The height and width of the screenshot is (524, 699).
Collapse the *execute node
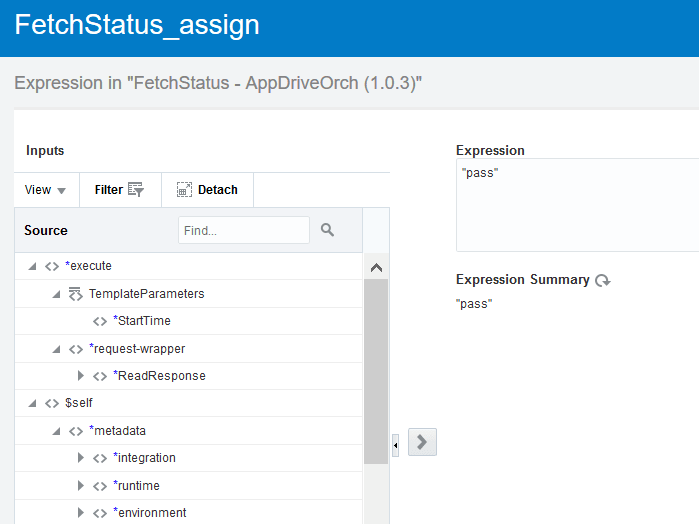[x=32, y=266]
